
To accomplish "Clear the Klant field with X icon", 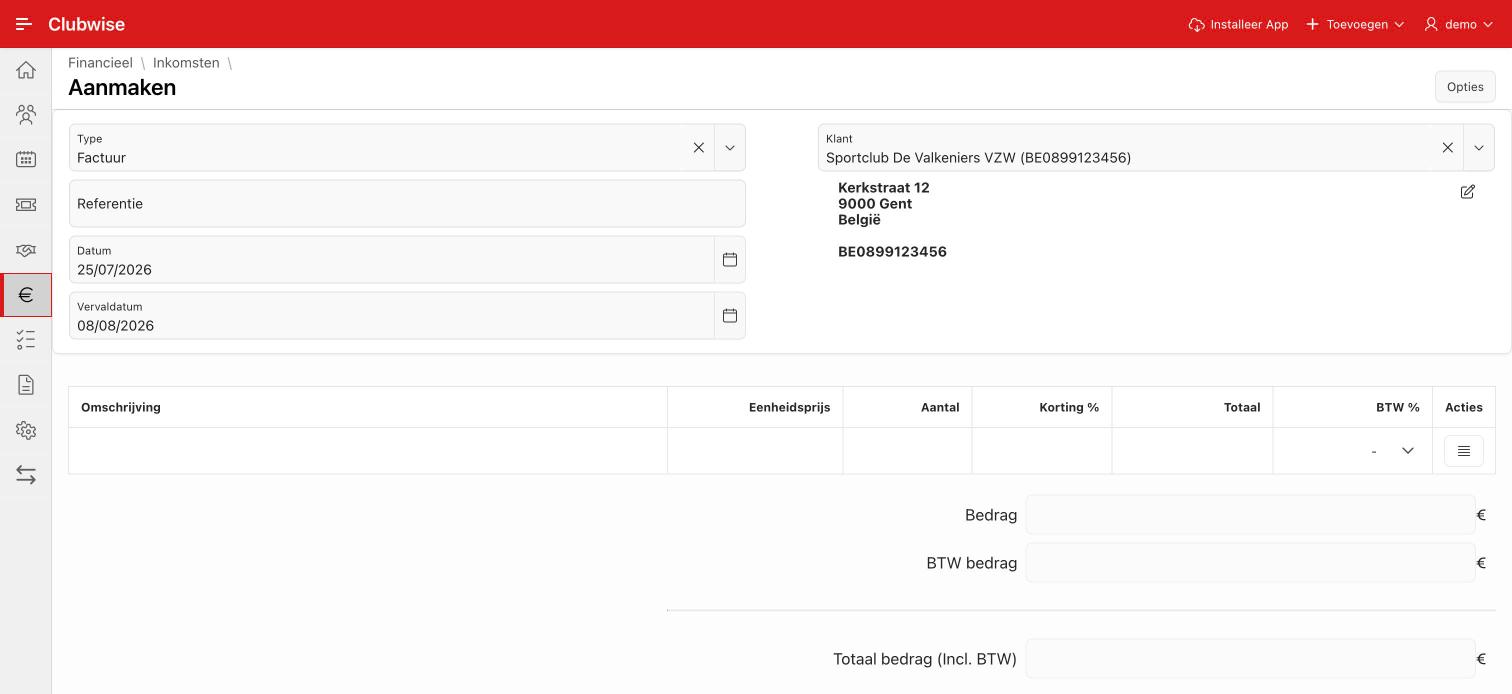I will pyautogui.click(x=1447, y=148).
